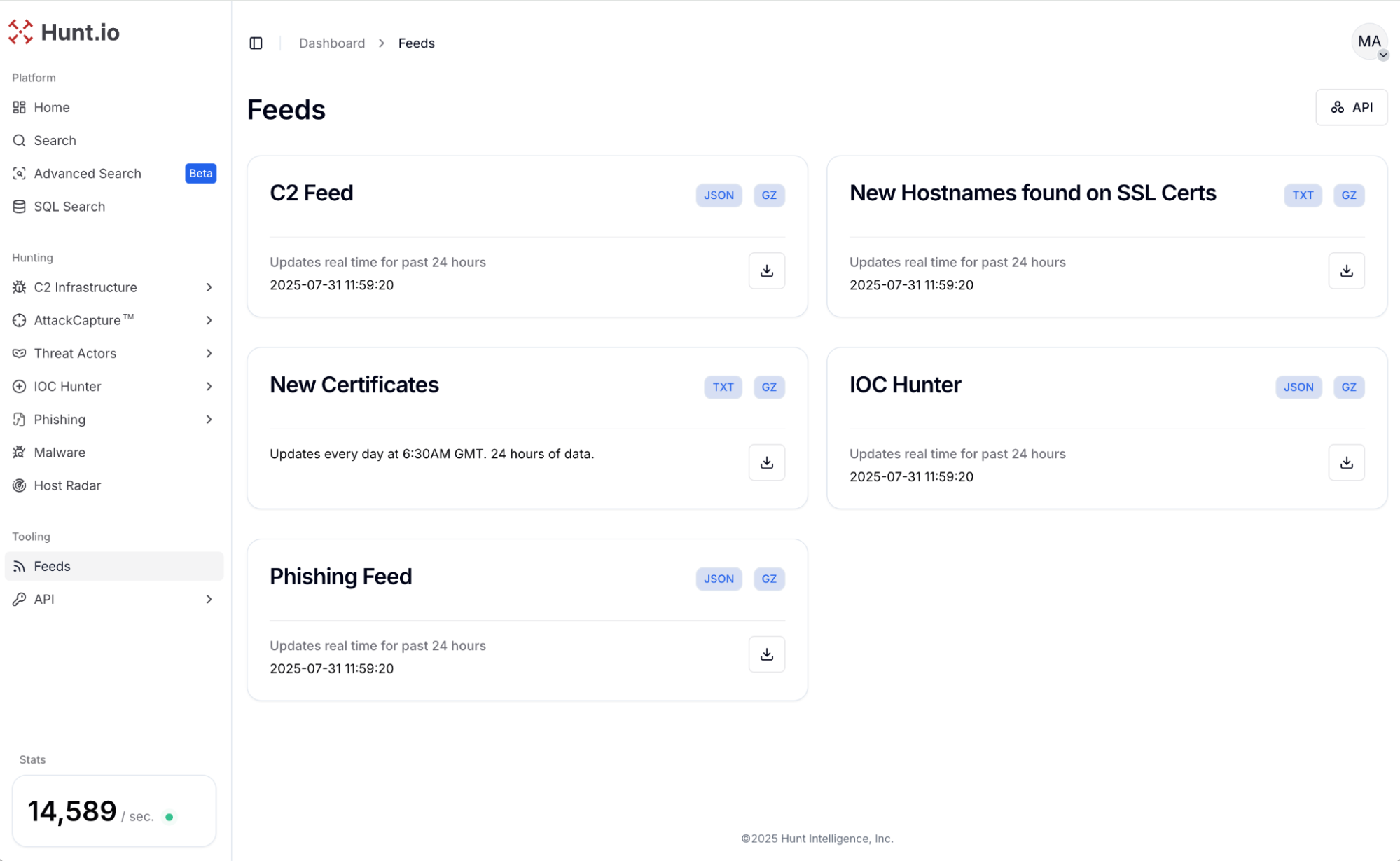The height and width of the screenshot is (861, 1400).
Task: Open Advanced Search in the sidebar
Action: click(x=113, y=173)
